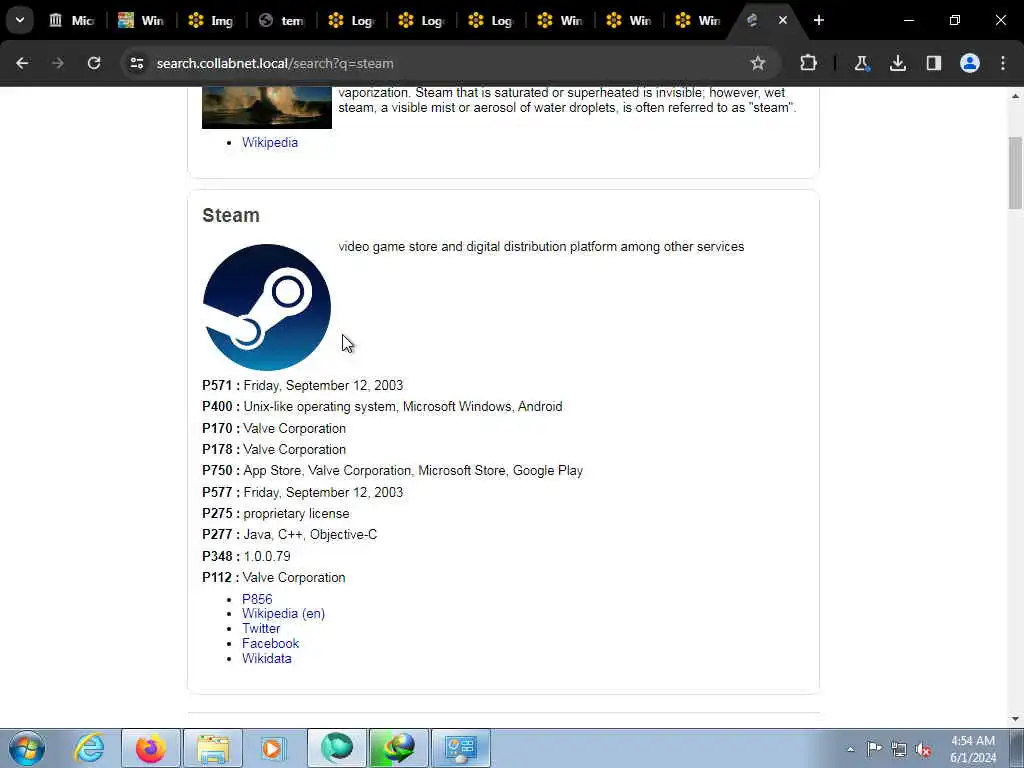Open Chrome three-dot menu
The height and width of the screenshot is (768, 1024).
(1003, 63)
